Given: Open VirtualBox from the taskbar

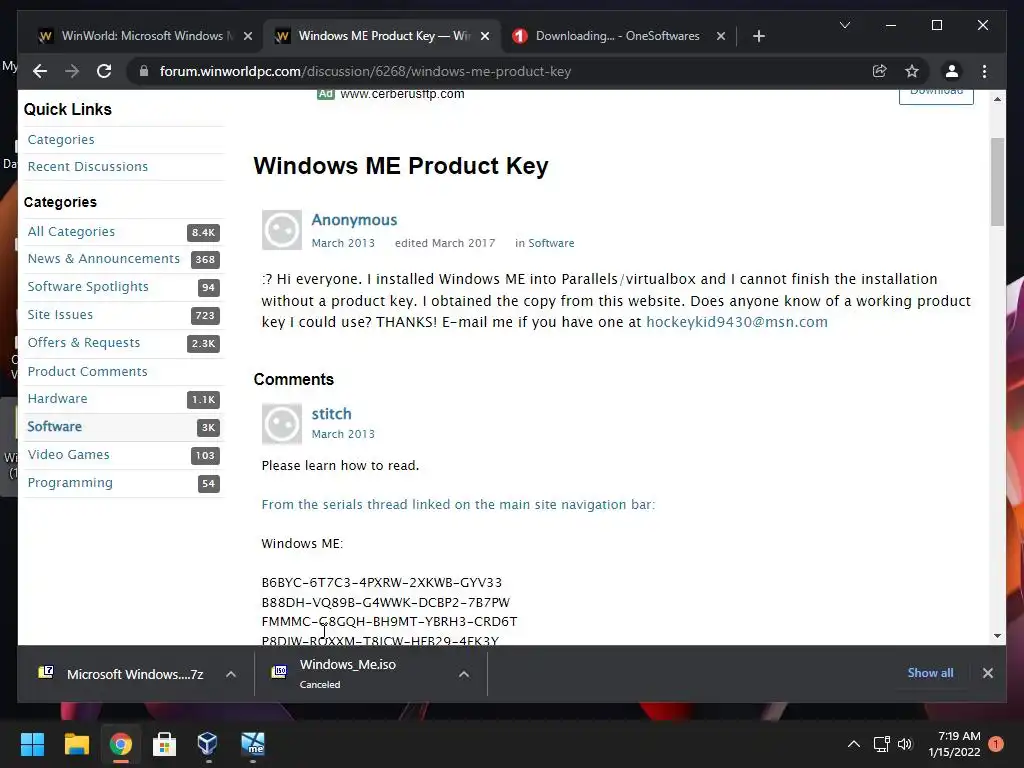Looking at the screenshot, I should (x=208, y=744).
